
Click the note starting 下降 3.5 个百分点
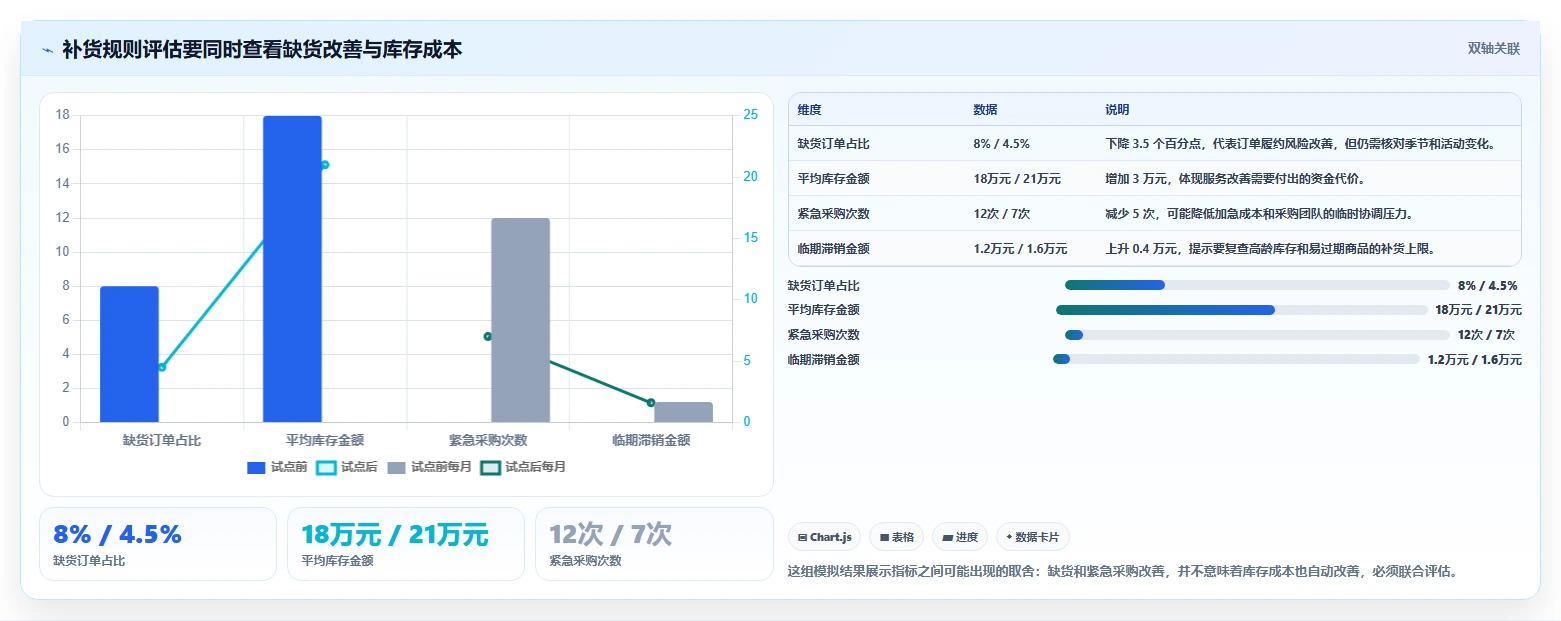[1300, 144]
